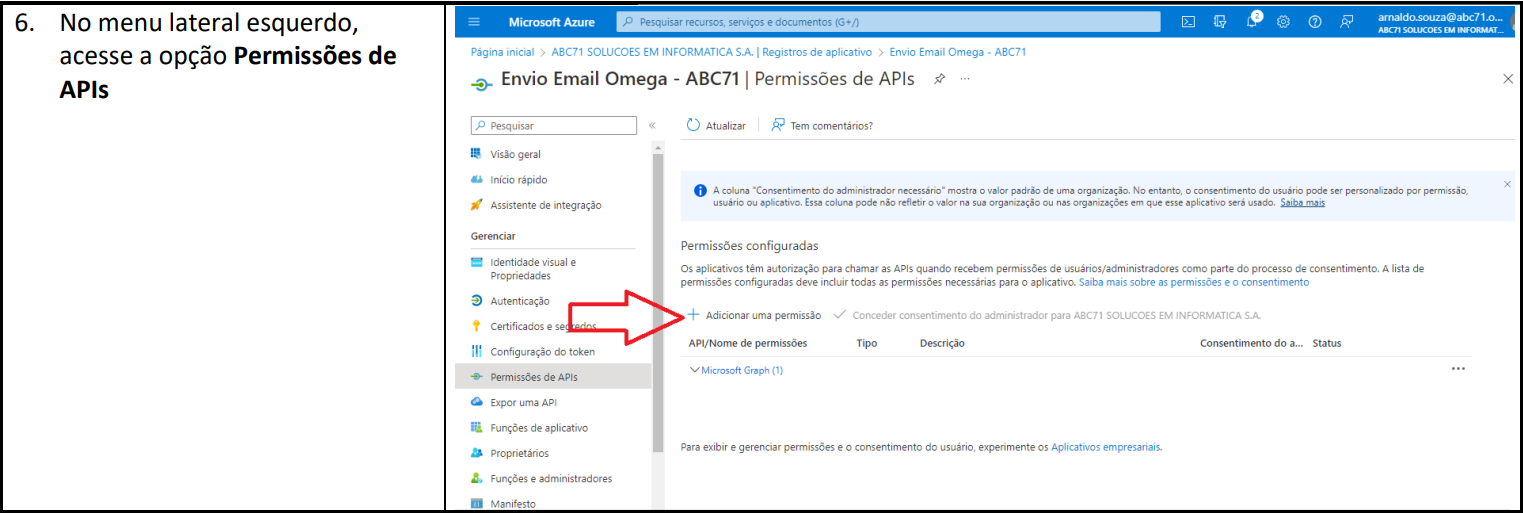Open the arnaldo.souza account menu
The width and height of the screenshot is (1523, 513).
(x=1441, y=22)
